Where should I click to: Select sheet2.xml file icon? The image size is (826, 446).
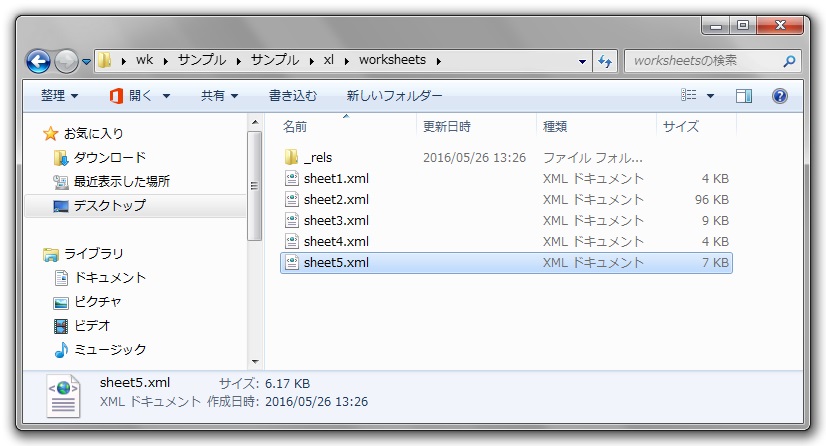291,200
